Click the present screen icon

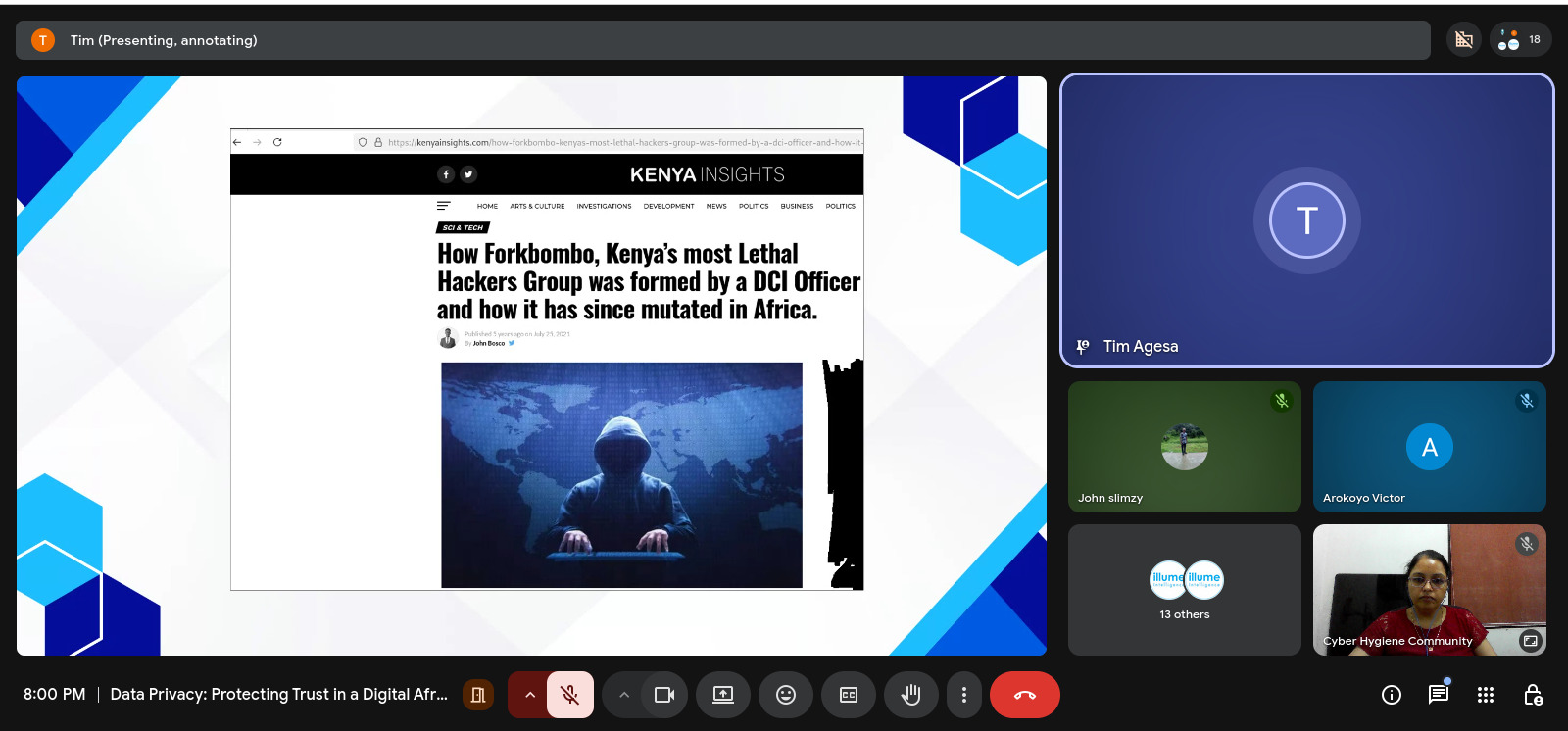[723, 695]
